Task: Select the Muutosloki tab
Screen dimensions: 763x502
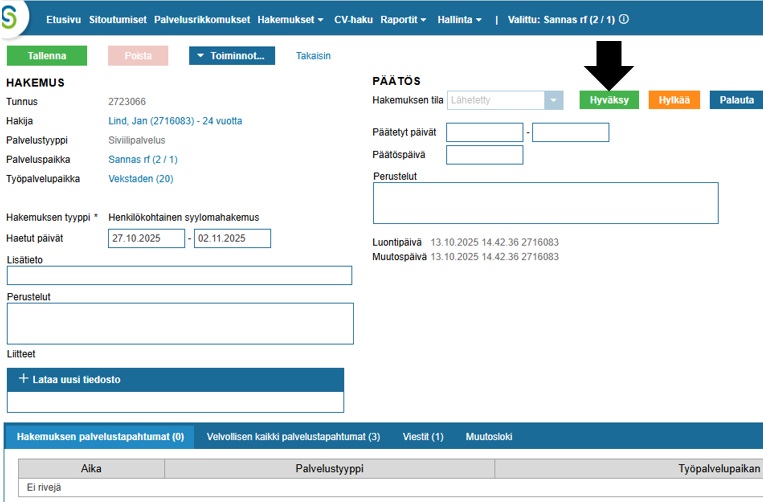Action: pyautogui.click(x=489, y=437)
